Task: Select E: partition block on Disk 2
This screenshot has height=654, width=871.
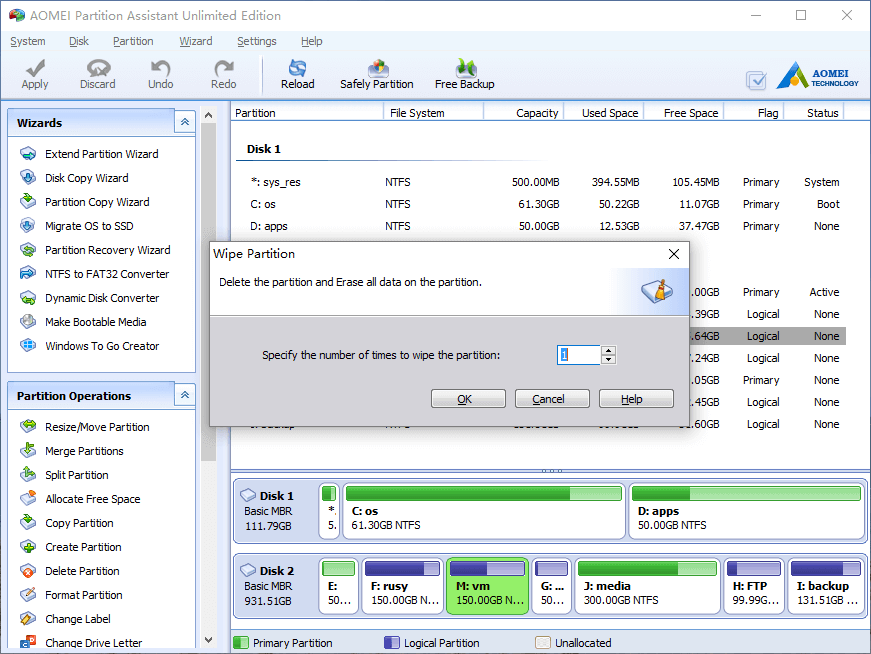Action: pyautogui.click(x=338, y=586)
